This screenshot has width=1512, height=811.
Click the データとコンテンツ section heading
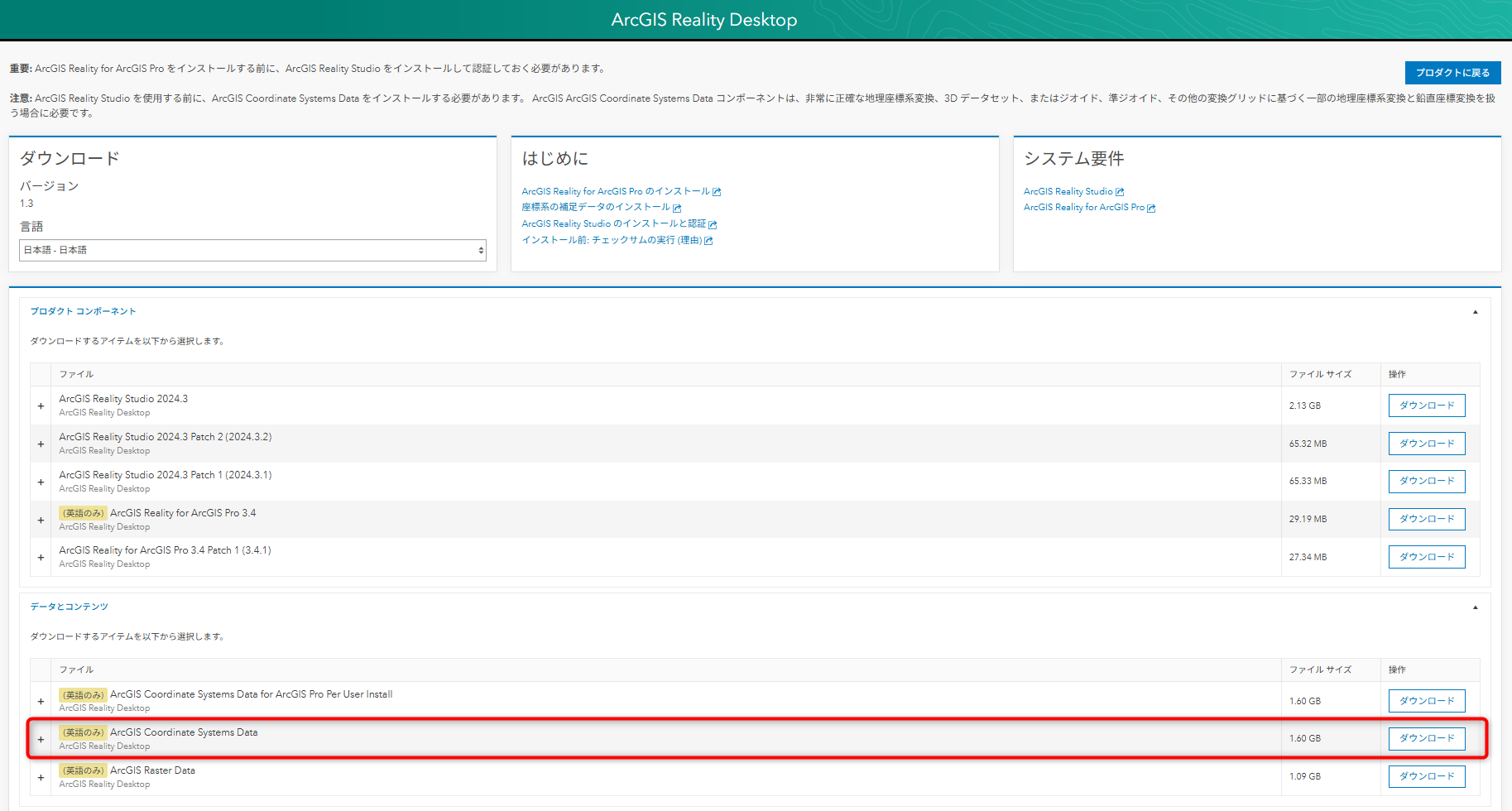point(69,607)
